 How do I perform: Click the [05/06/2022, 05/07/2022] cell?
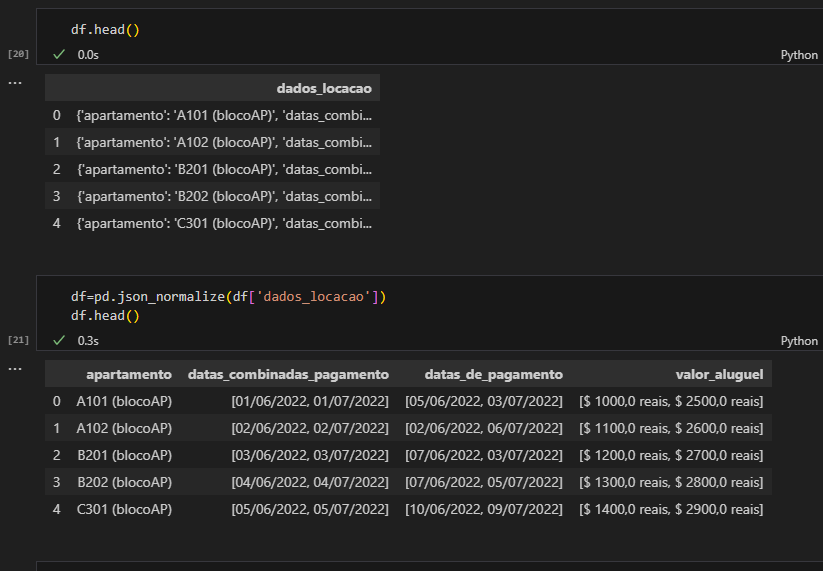(x=310, y=509)
